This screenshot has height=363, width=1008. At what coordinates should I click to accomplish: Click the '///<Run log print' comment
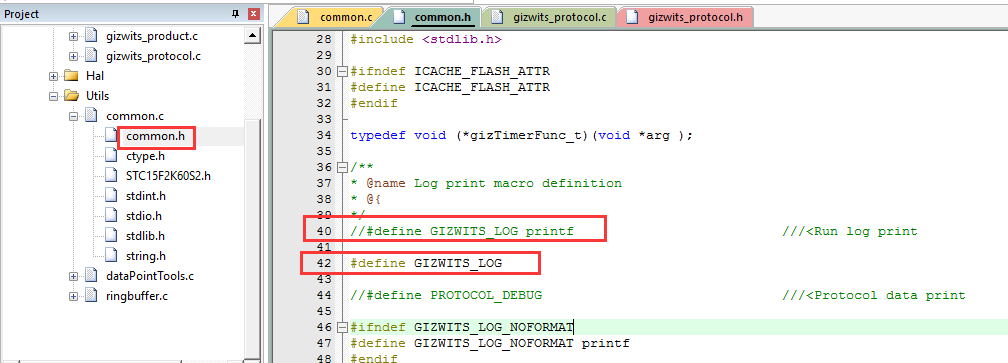(x=850, y=231)
